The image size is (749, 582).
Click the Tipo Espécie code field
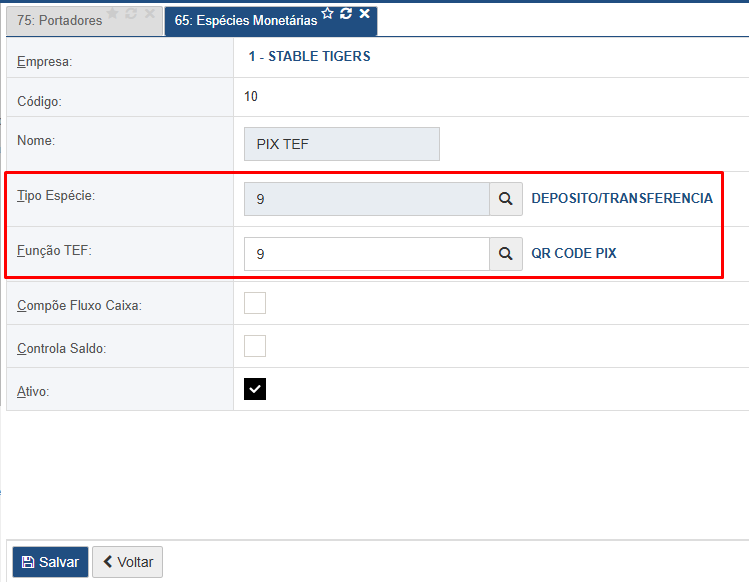pyautogui.click(x=367, y=199)
